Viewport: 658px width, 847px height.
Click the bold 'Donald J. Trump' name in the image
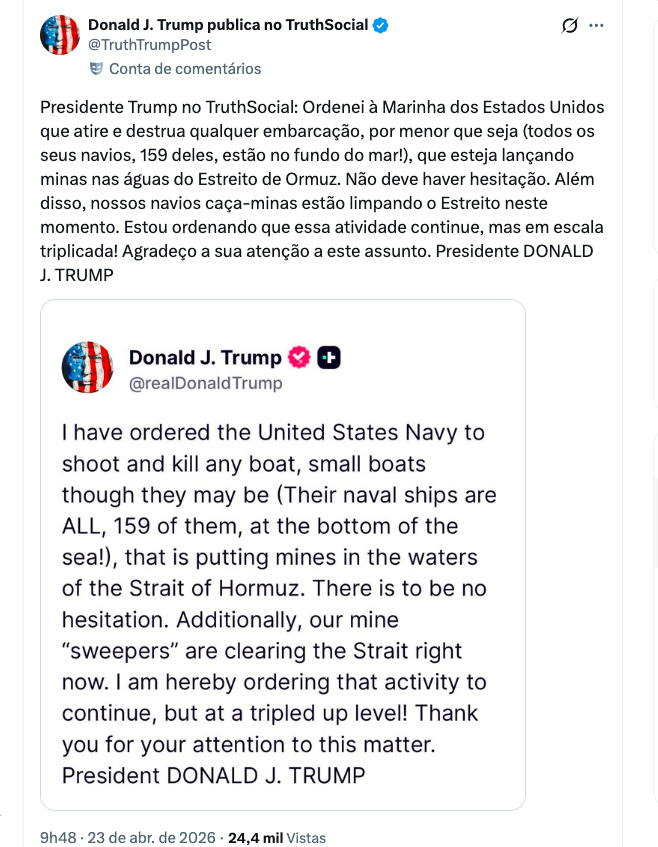pyautogui.click(x=205, y=358)
